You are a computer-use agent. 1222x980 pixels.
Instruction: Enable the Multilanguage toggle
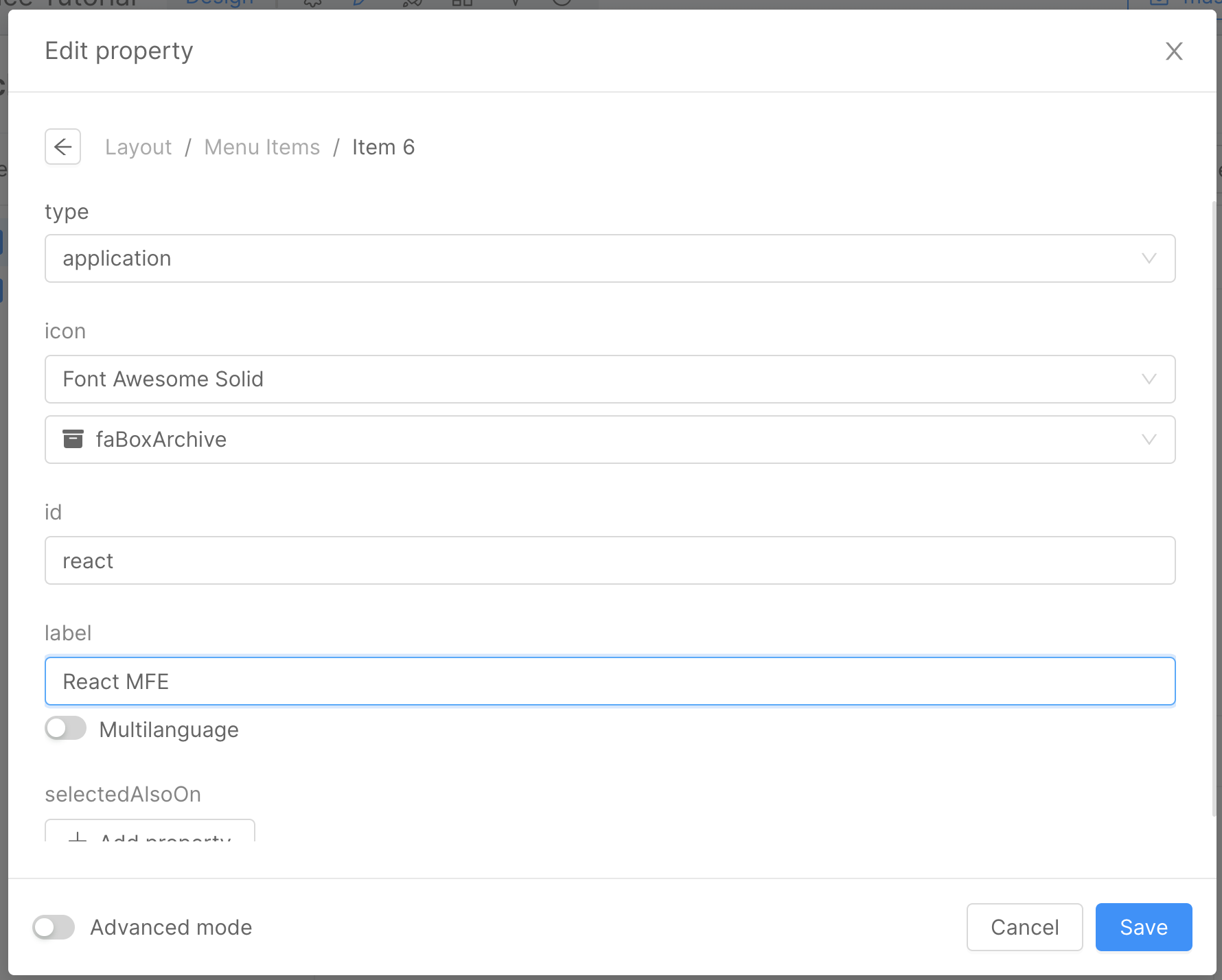(x=65, y=728)
